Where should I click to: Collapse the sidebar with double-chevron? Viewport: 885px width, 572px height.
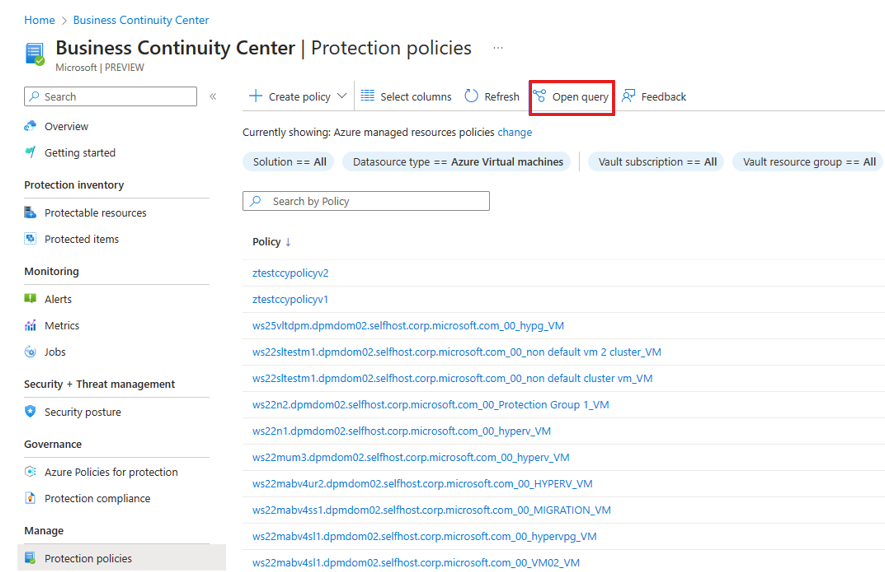click(213, 97)
